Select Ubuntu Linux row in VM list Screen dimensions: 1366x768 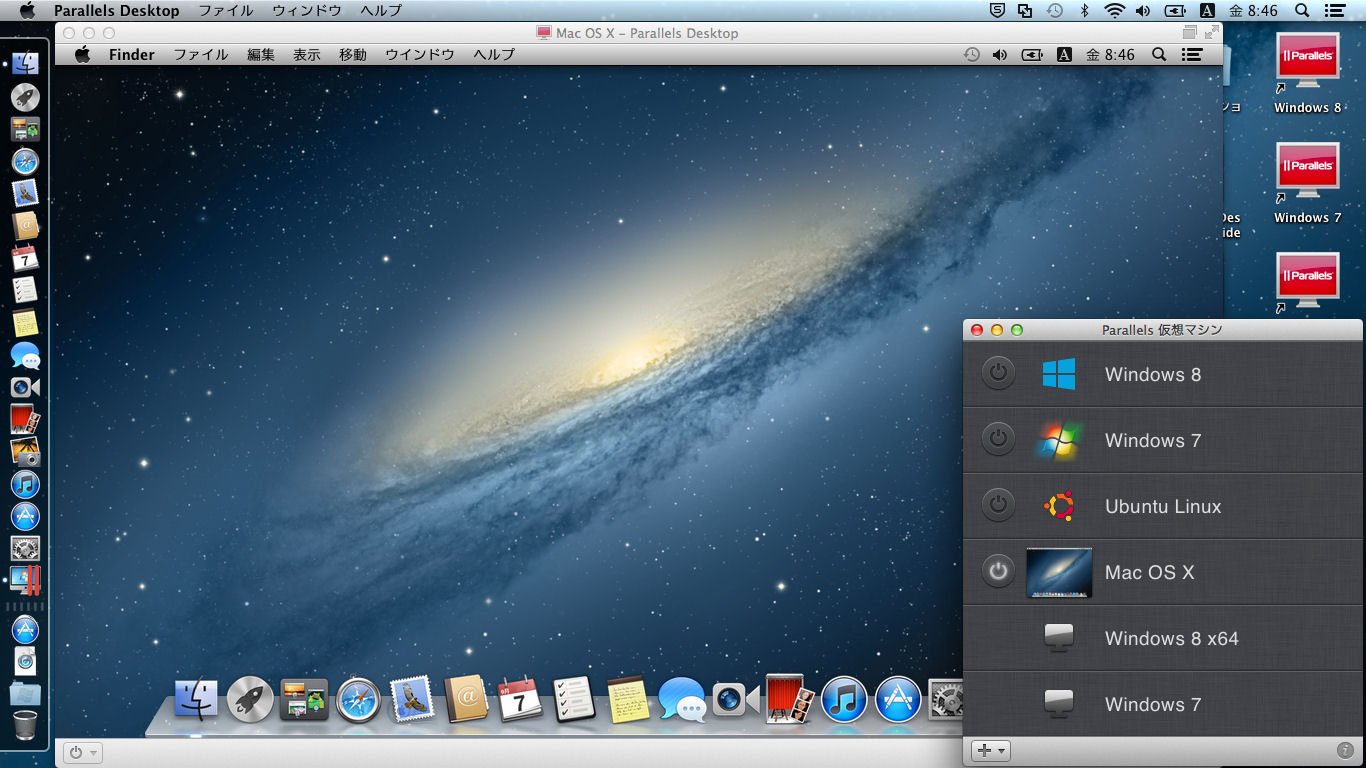tap(1163, 506)
